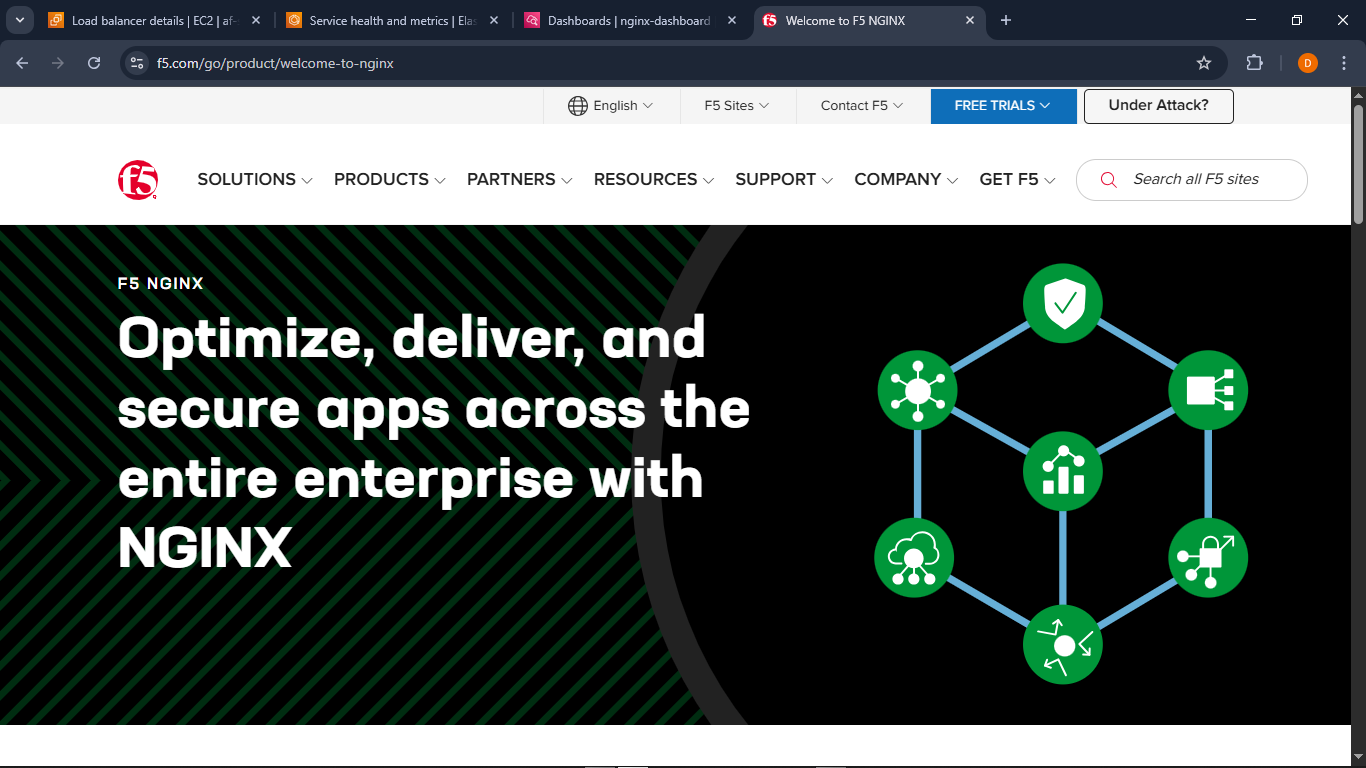Bookmark this page with the star icon
This screenshot has width=1366, height=768.
1204,62
